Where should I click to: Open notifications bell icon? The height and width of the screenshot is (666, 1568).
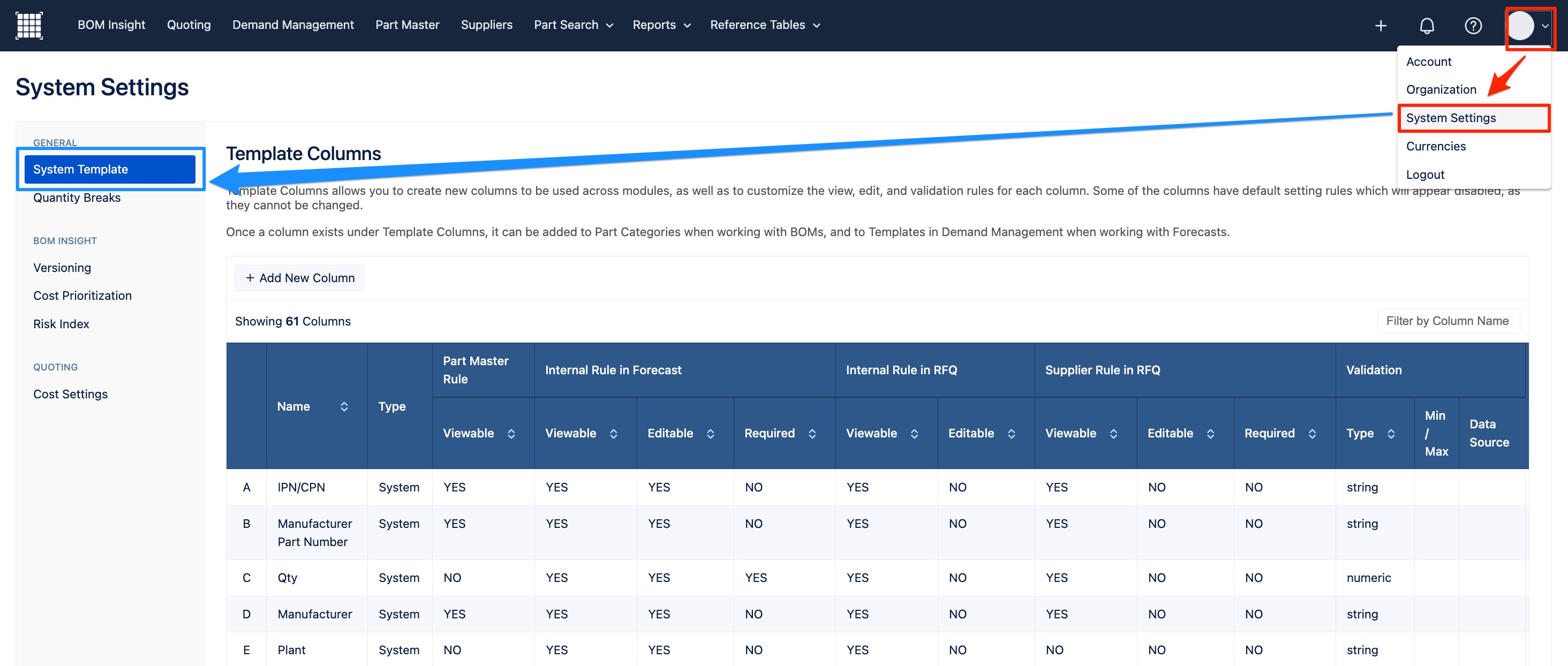point(1427,26)
